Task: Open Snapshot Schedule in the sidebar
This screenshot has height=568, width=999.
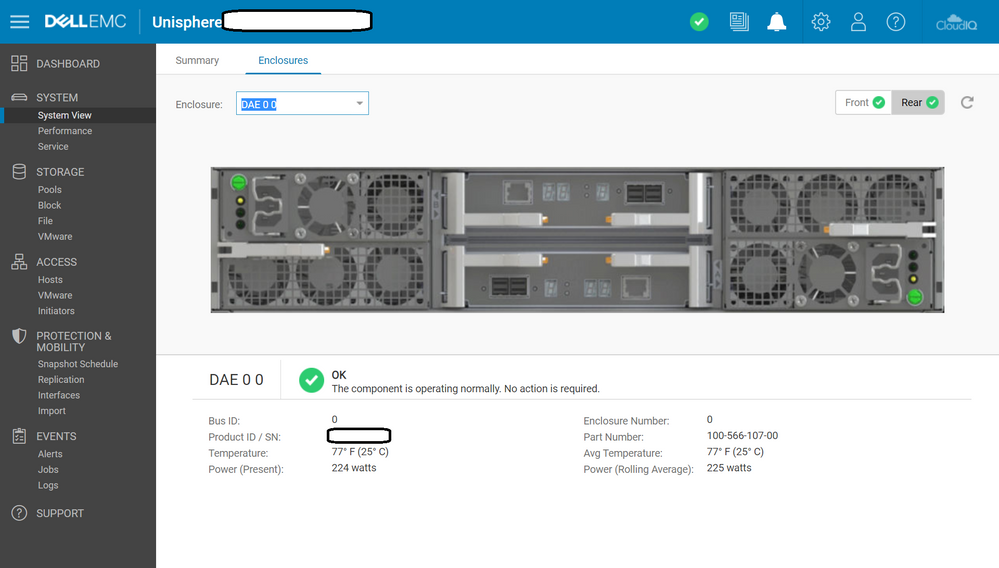Action: pyautogui.click(x=78, y=364)
